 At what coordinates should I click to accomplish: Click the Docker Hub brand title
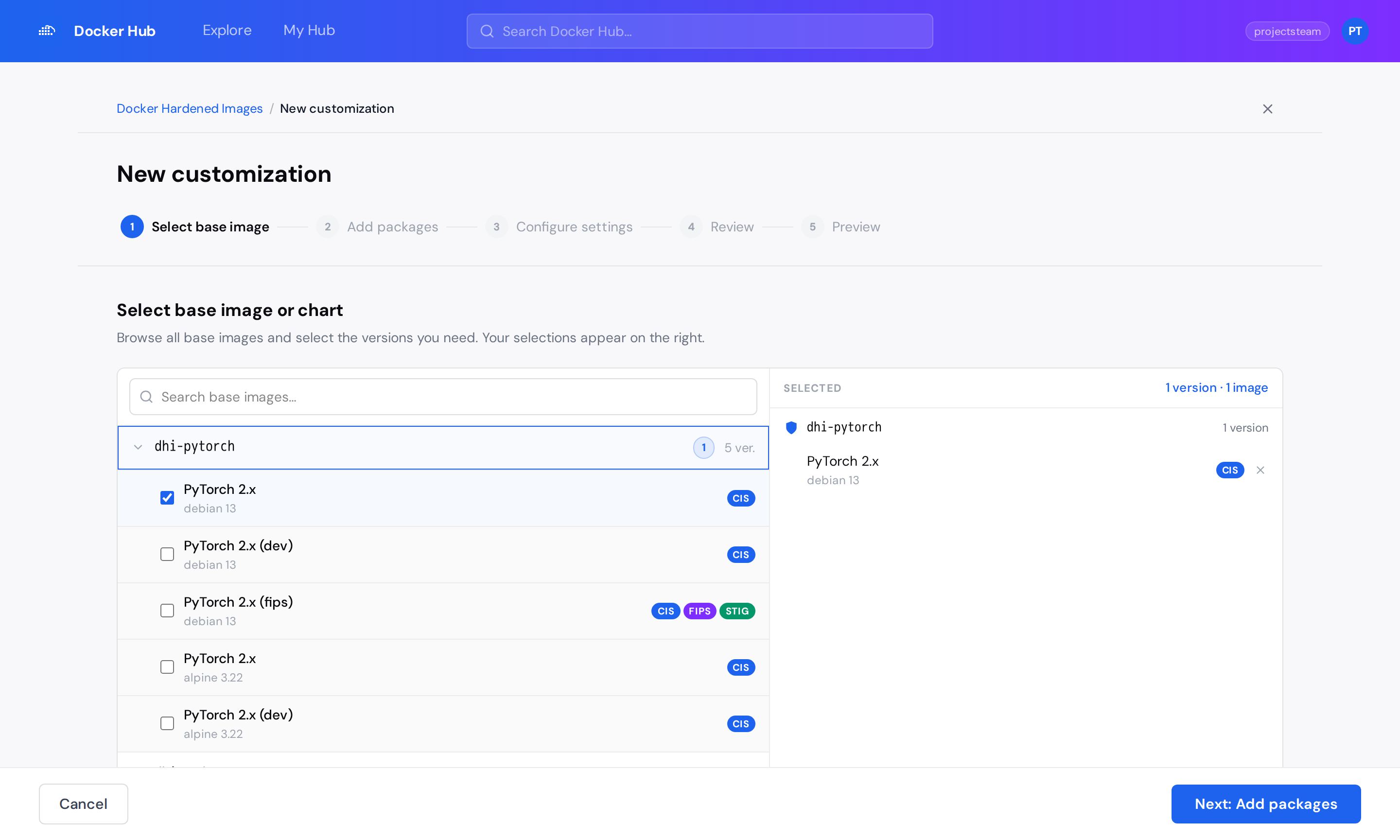point(114,31)
